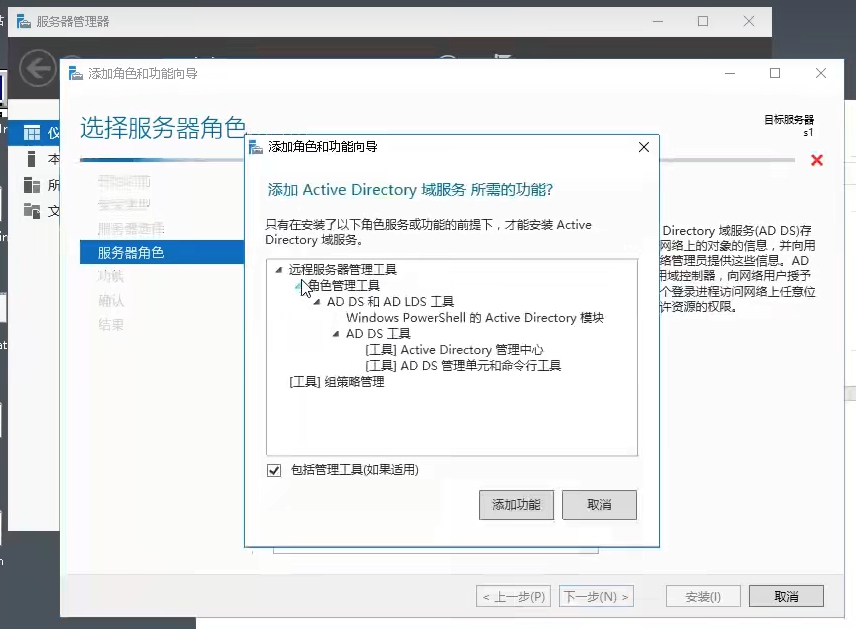Click the 上一步(P) button in the wizard
The width and height of the screenshot is (856, 629).
point(514,596)
